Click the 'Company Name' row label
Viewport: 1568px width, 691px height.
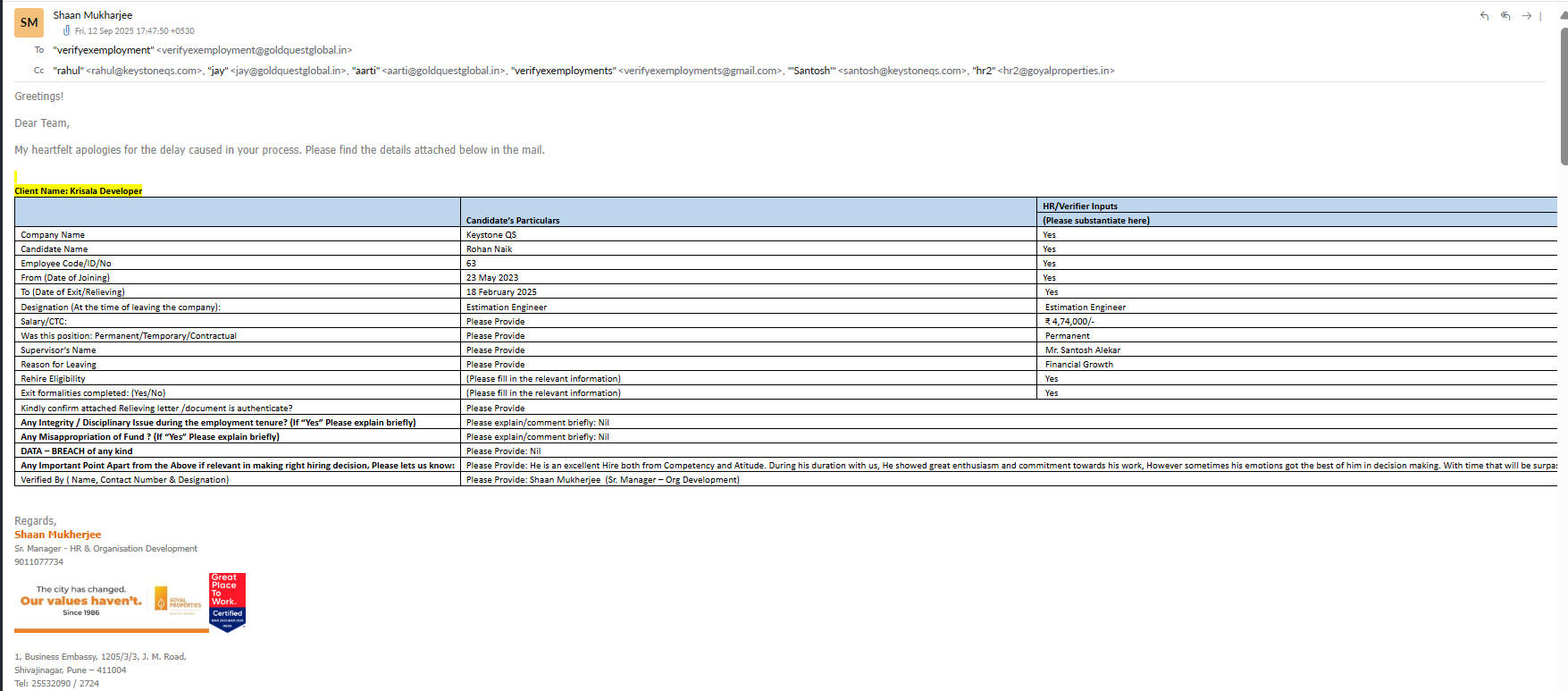[53, 234]
